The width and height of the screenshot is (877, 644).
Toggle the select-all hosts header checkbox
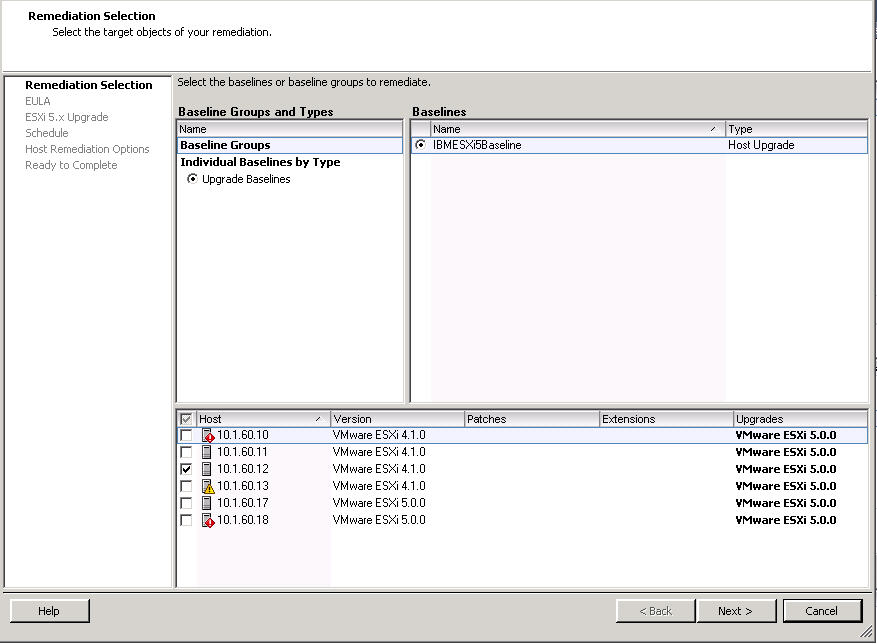(x=186, y=419)
